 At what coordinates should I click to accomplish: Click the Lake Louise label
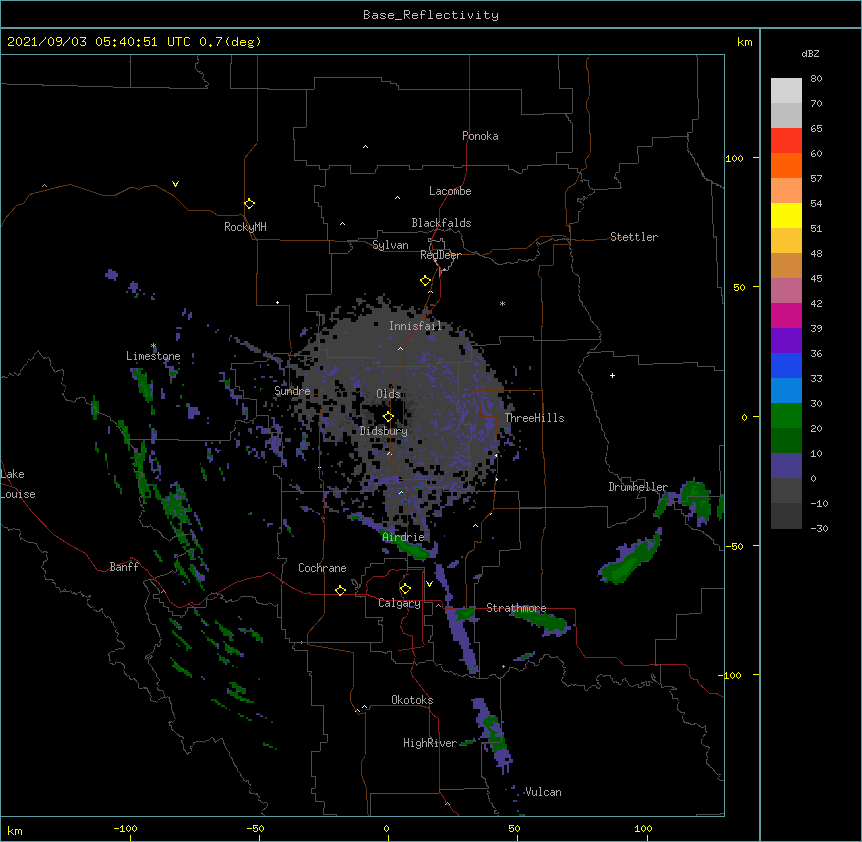[18, 484]
